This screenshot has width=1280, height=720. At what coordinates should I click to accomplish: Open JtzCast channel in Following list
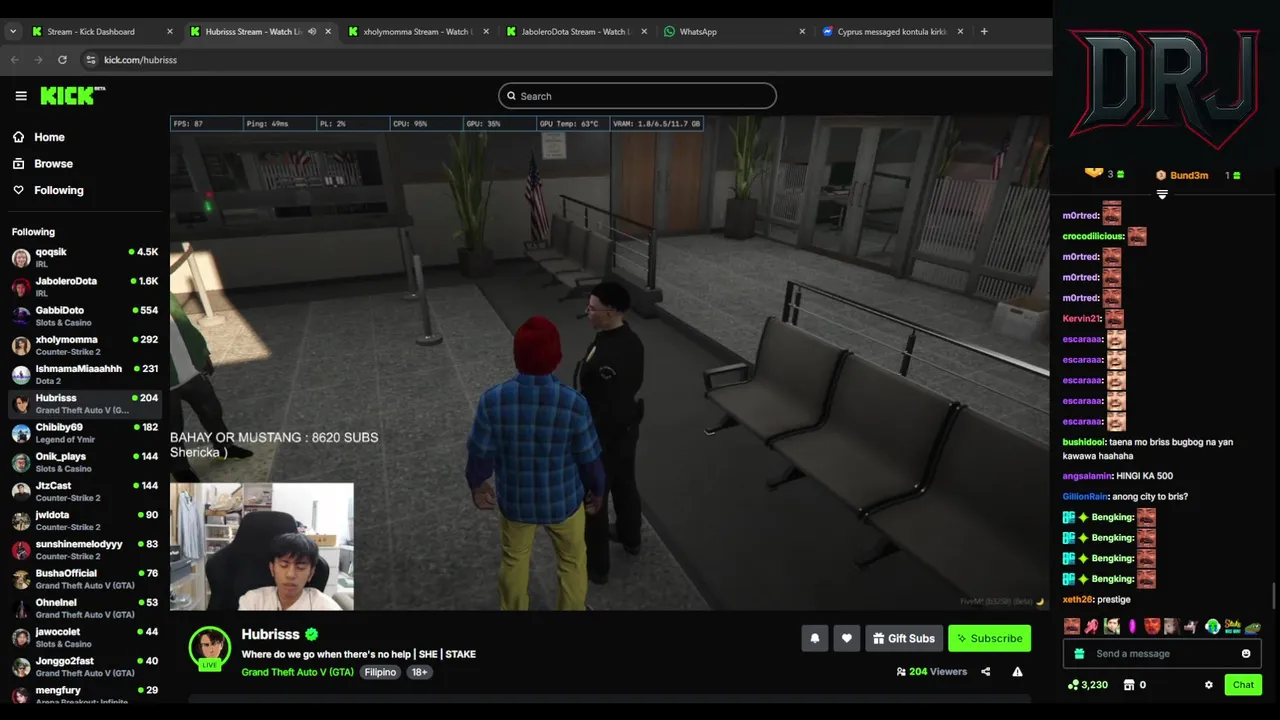pos(84,491)
